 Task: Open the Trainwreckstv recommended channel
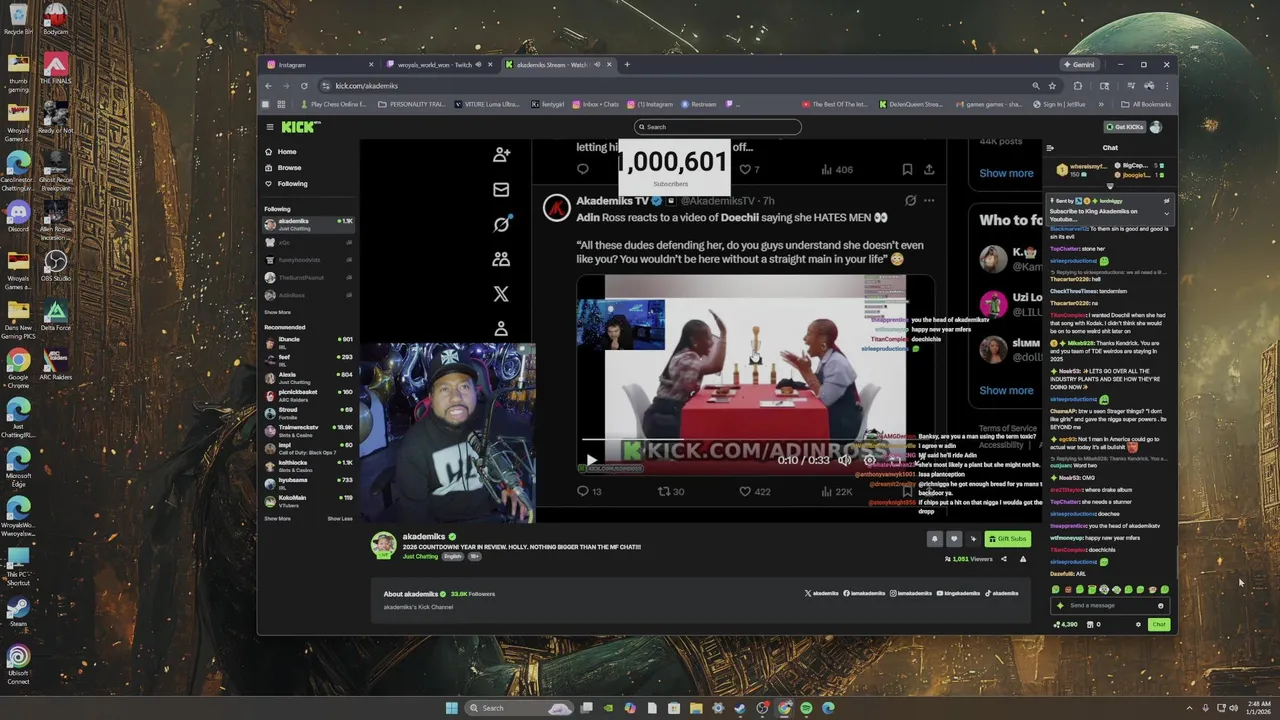pos(308,431)
